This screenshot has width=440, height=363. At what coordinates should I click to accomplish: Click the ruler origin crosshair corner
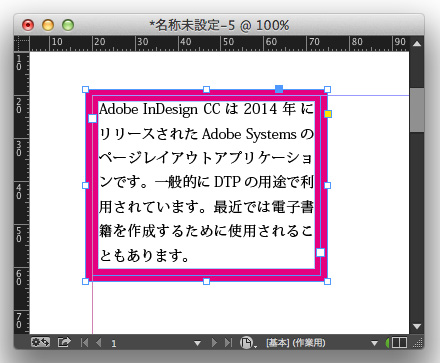click(22, 44)
